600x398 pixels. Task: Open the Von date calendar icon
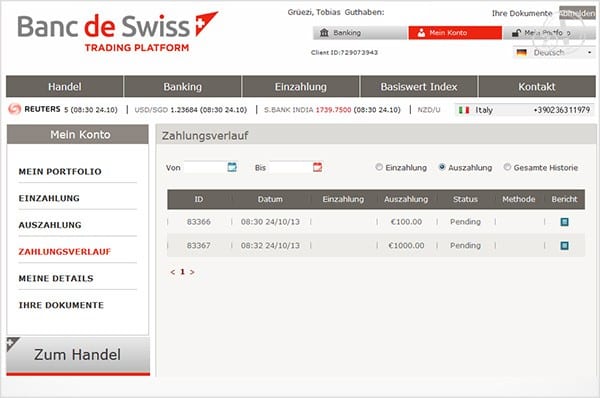tap(232, 167)
